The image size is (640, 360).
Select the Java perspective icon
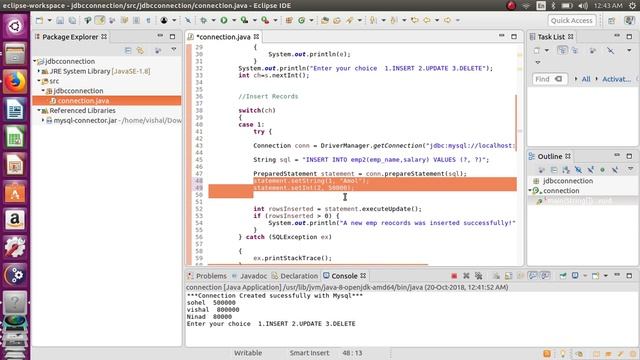coord(629,20)
